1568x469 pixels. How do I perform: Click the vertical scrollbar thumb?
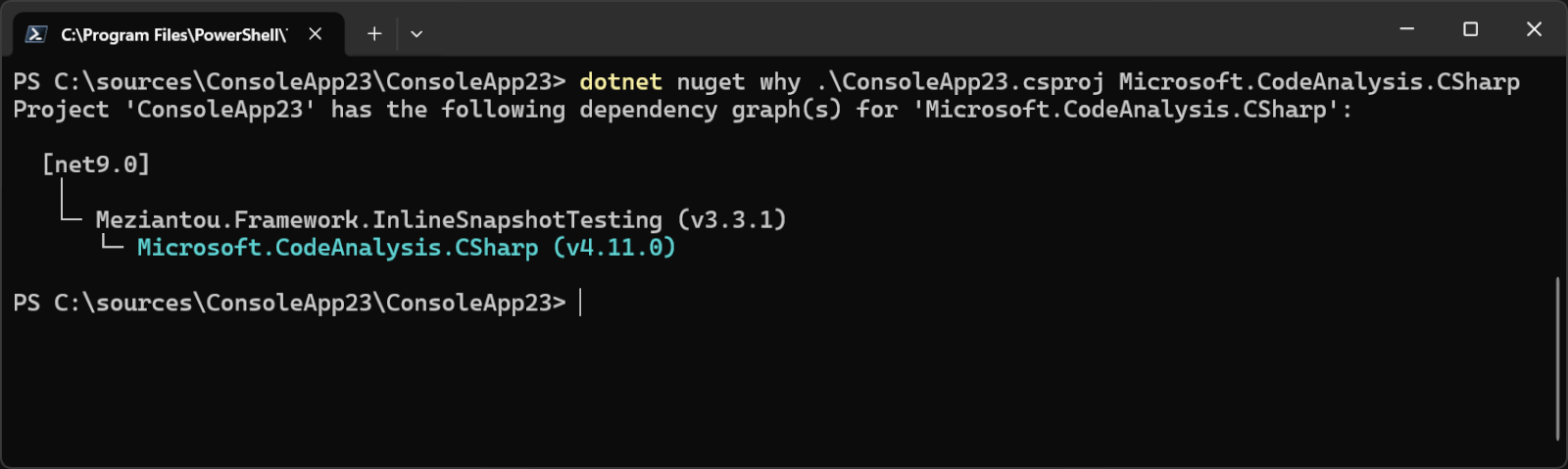(1557, 358)
